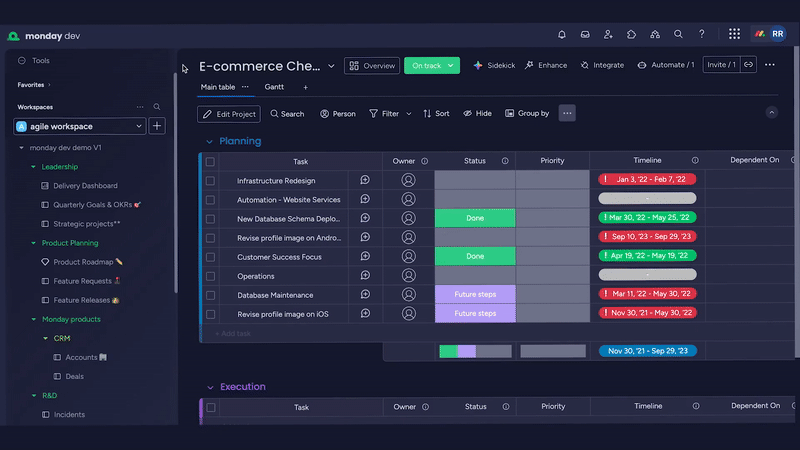Select all tasks with Planning header checkbox
The image size is (800, 450).
tap(210, 161)
